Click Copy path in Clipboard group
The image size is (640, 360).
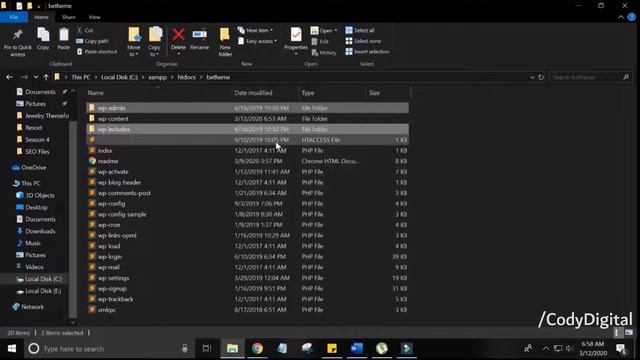(92, 41)
